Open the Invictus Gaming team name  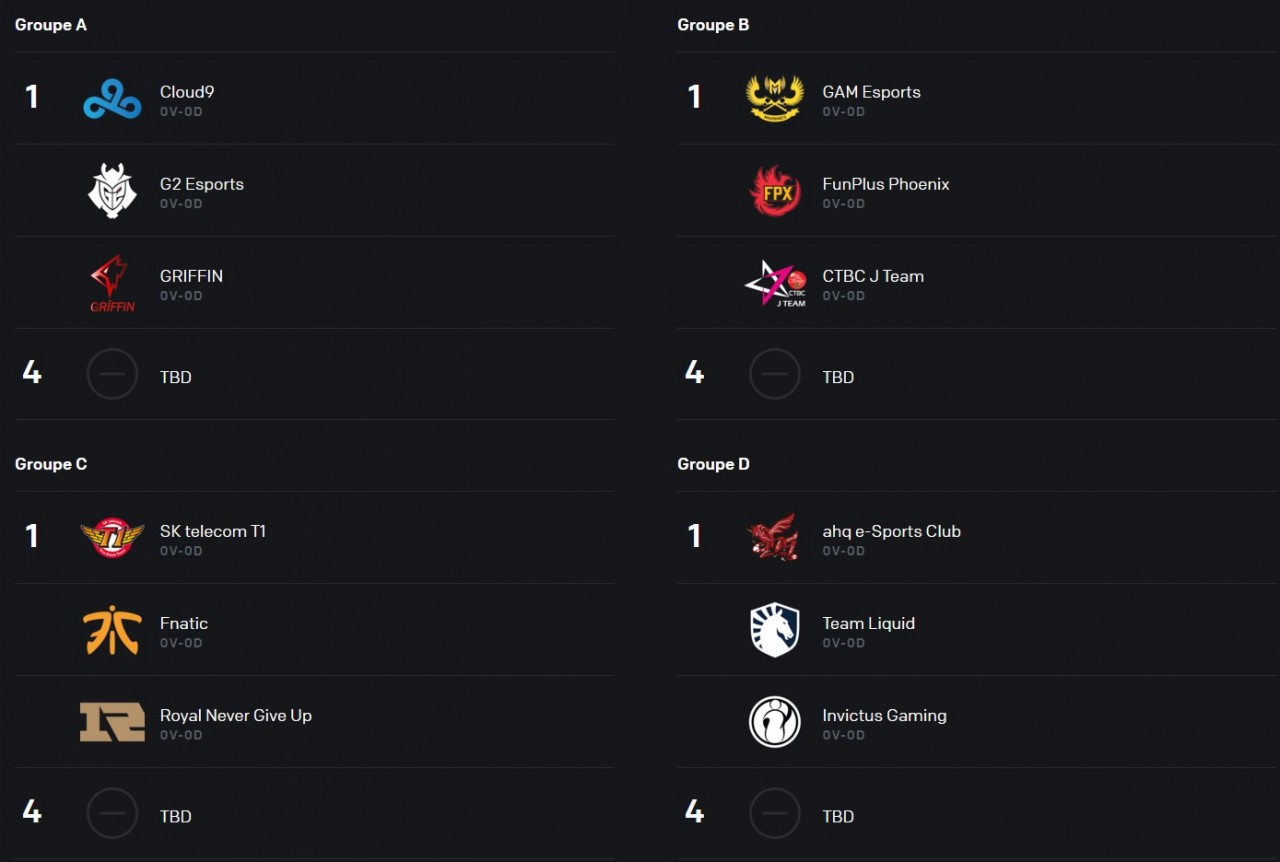point(884,715)
